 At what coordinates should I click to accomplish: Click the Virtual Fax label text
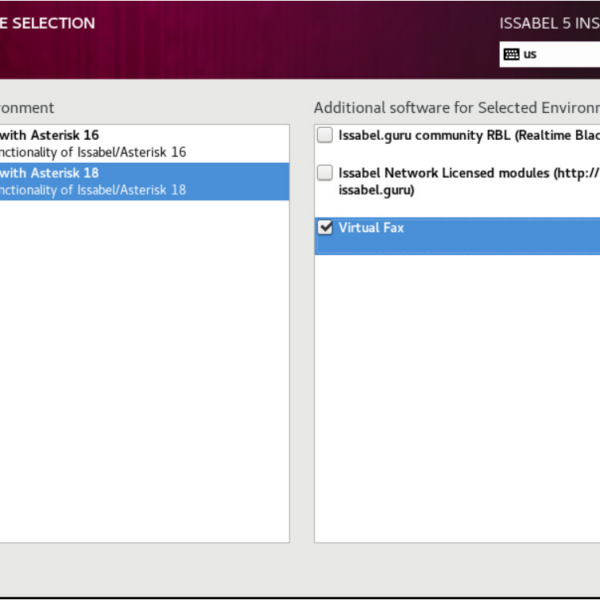(371, 228)
